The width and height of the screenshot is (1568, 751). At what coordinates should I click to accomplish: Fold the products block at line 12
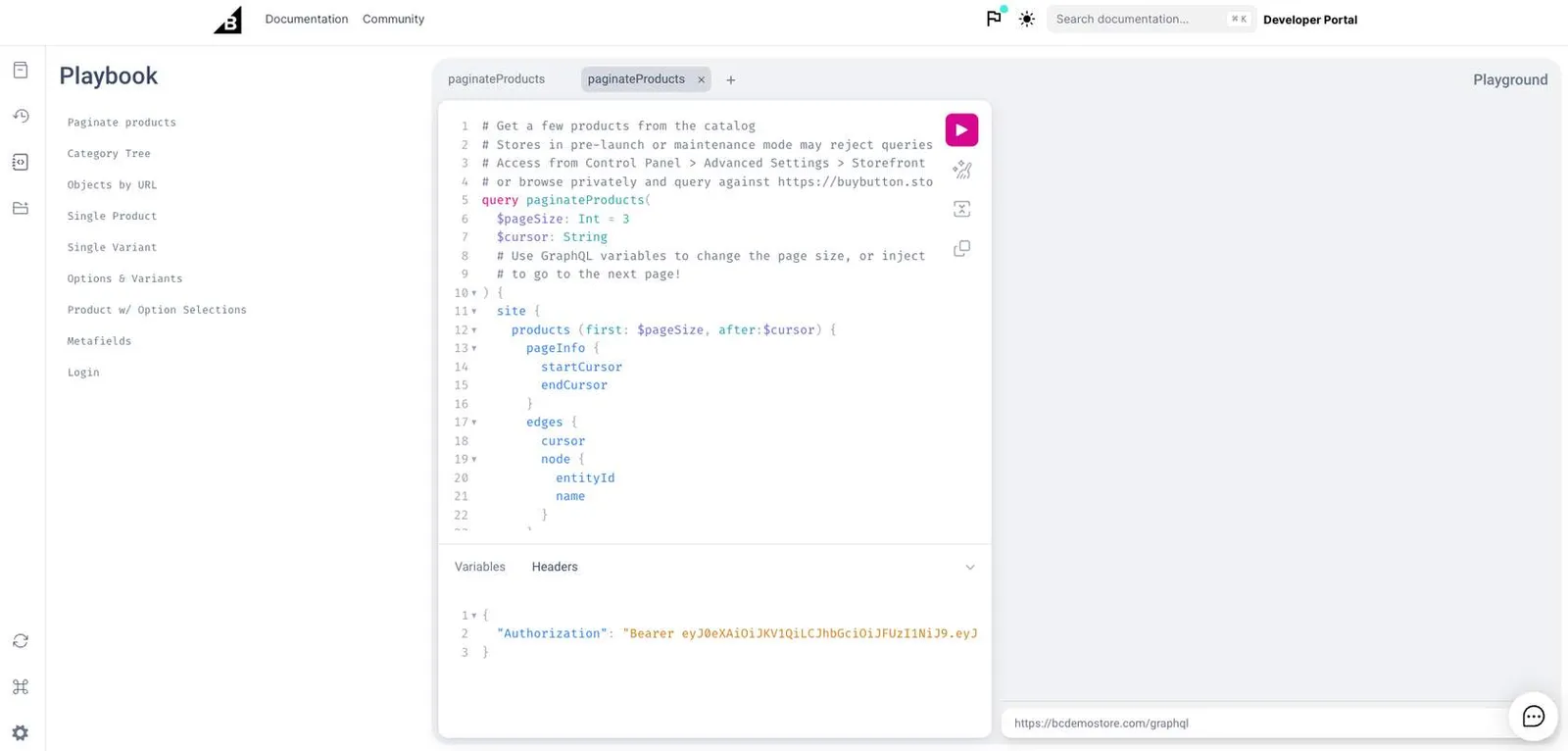click(474, 330)
